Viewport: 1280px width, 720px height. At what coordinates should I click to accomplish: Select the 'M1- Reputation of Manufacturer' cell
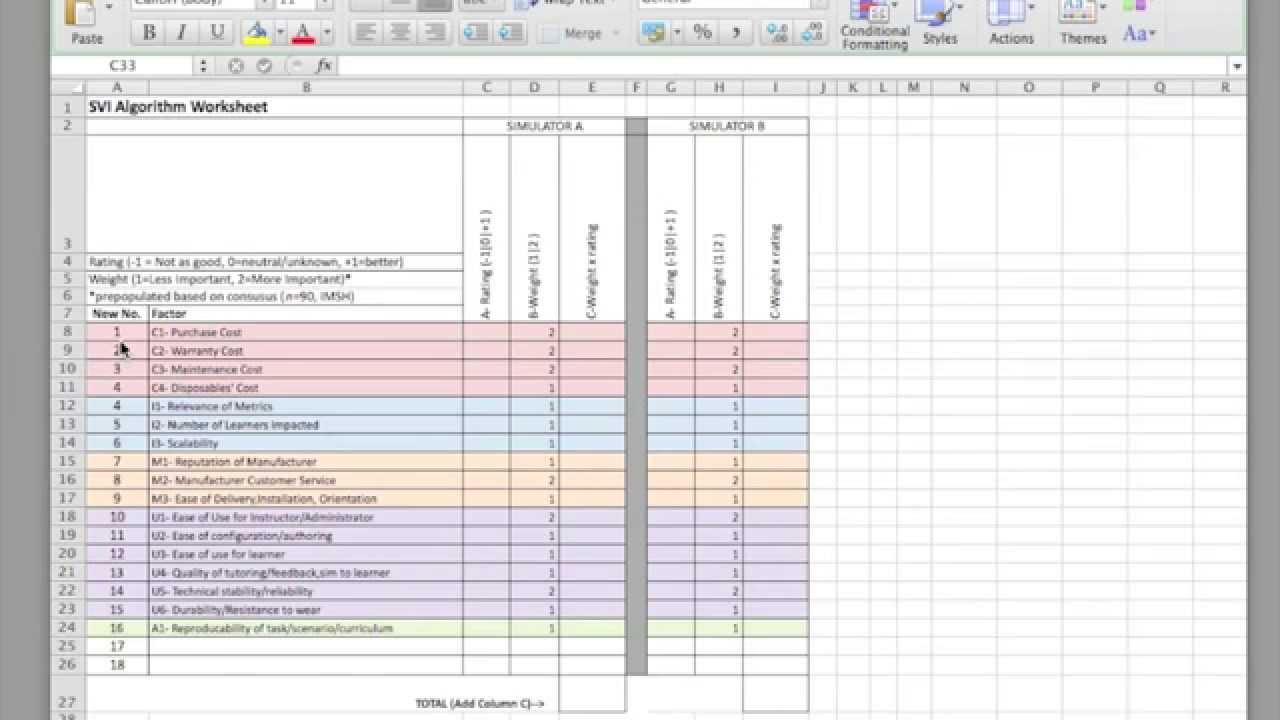click(306, 462)
